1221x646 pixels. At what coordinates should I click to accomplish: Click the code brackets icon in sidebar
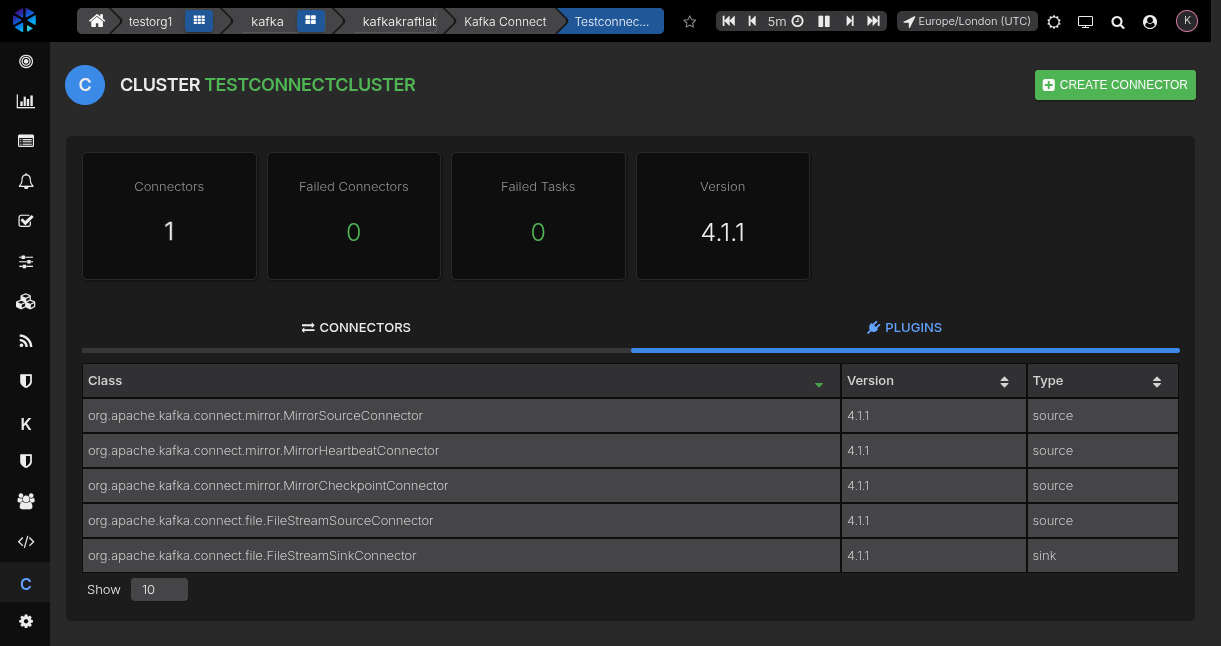pos(26,541)
